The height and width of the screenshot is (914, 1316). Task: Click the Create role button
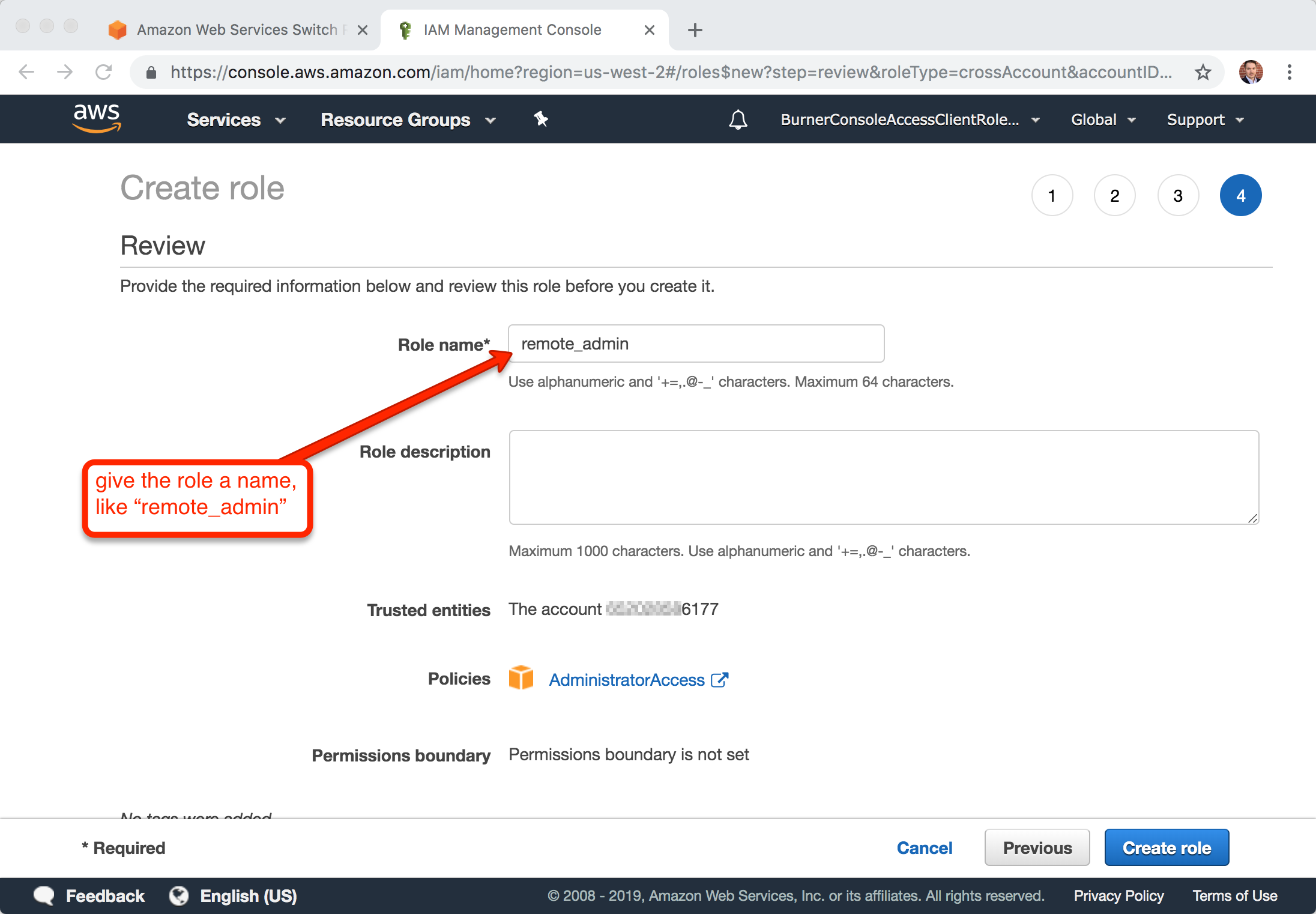[1167, 847]
